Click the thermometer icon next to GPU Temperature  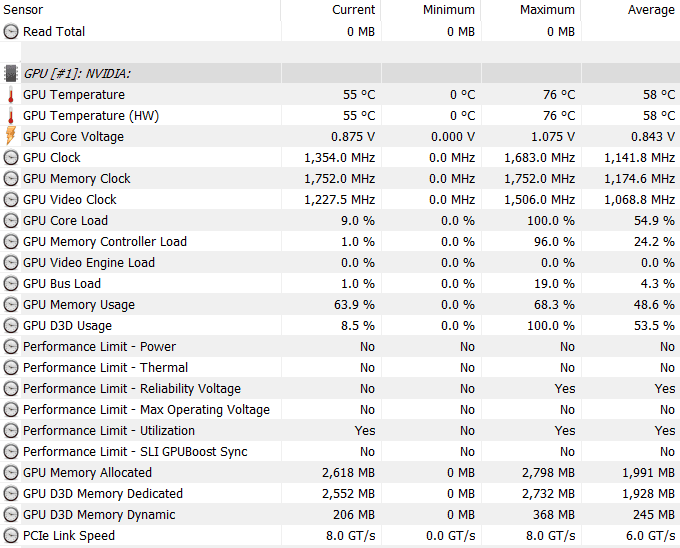point(11,95)
